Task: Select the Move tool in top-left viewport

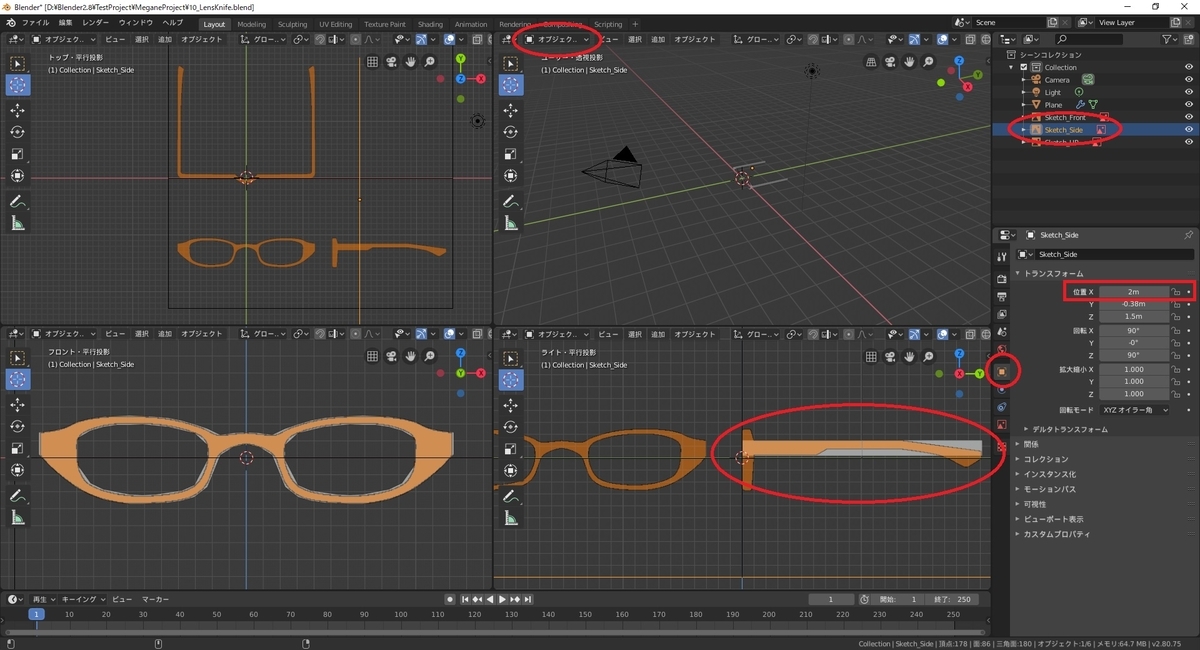Action: [x=17, y=110]
